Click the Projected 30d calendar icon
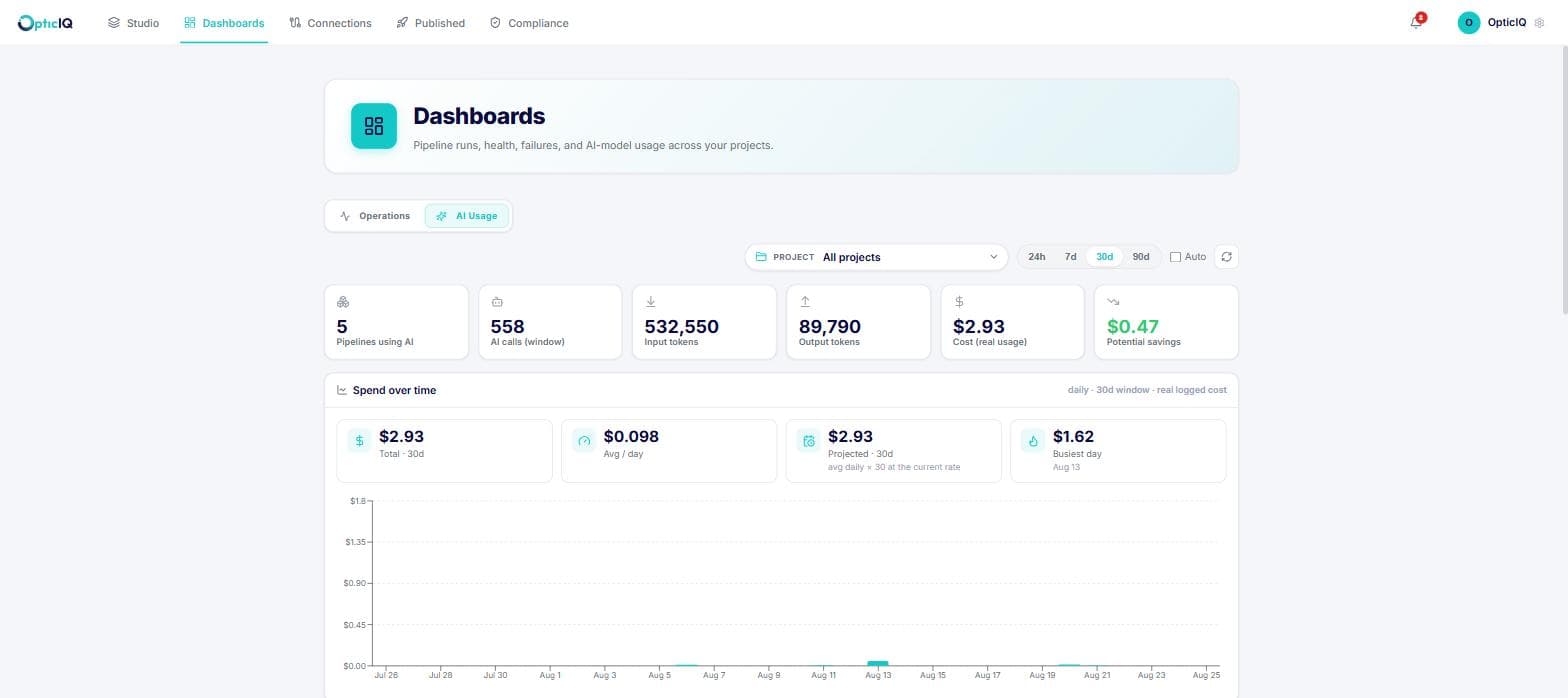The image size is (1568, 698). point(809,440)
